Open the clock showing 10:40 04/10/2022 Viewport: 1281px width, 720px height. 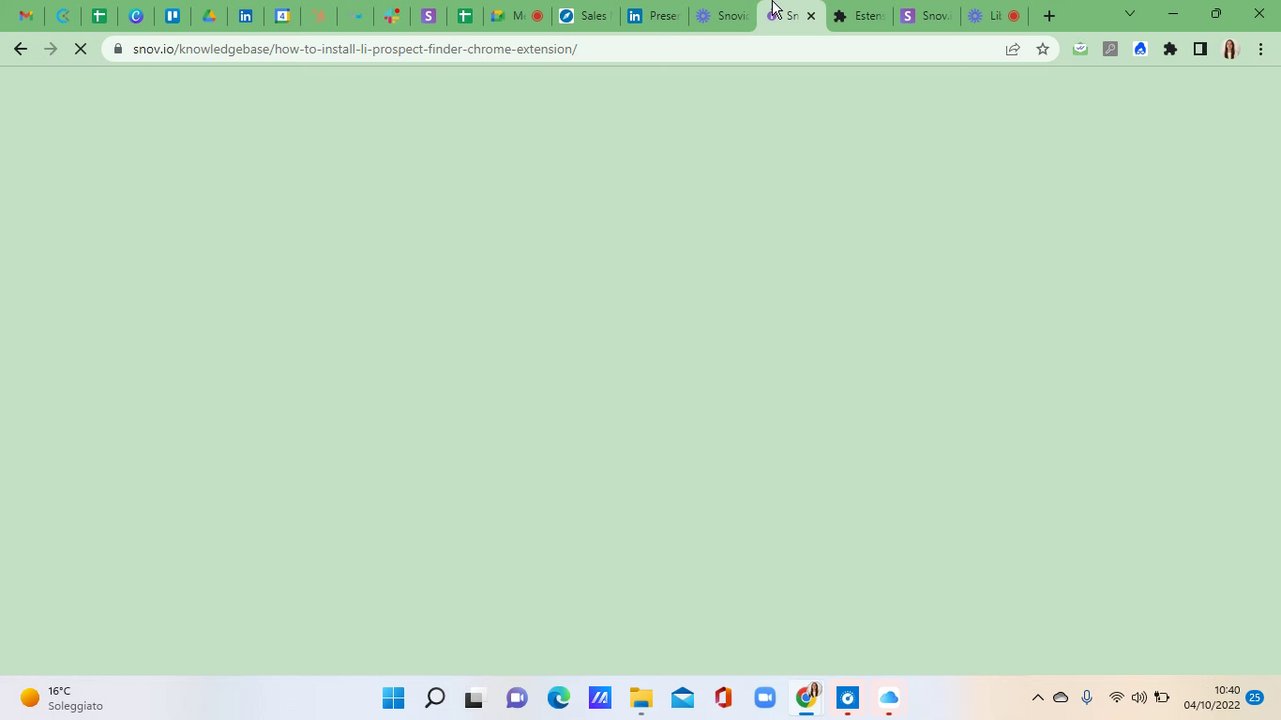point(1211,698)
